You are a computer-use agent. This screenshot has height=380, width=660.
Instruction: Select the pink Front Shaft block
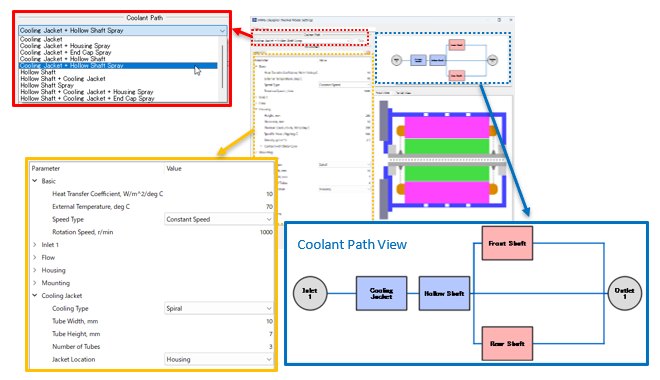[x=507, y=243]
